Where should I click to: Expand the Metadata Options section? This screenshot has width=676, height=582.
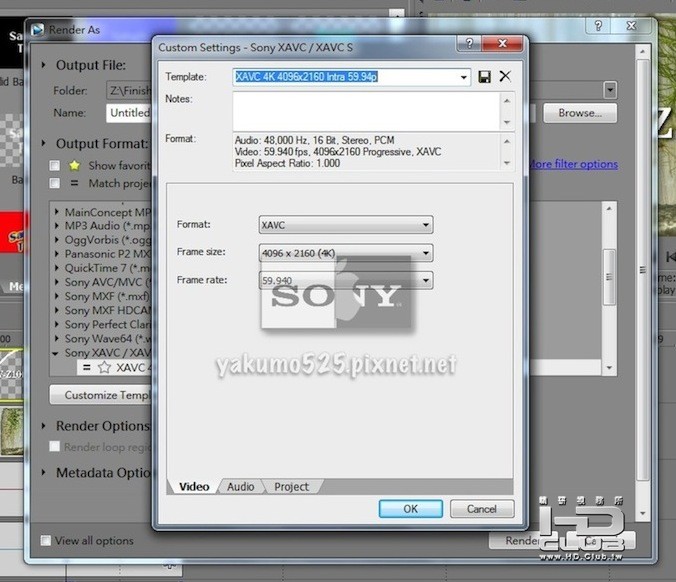pyautogui.click(x=43, y=472)
